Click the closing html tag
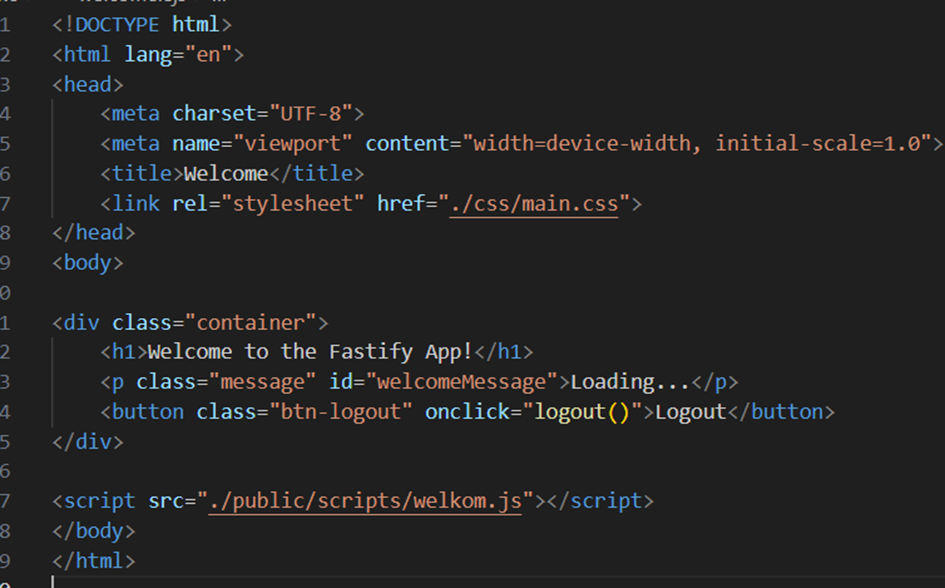The width and height of the screenshot is (945, 588). tap(93, 561)
